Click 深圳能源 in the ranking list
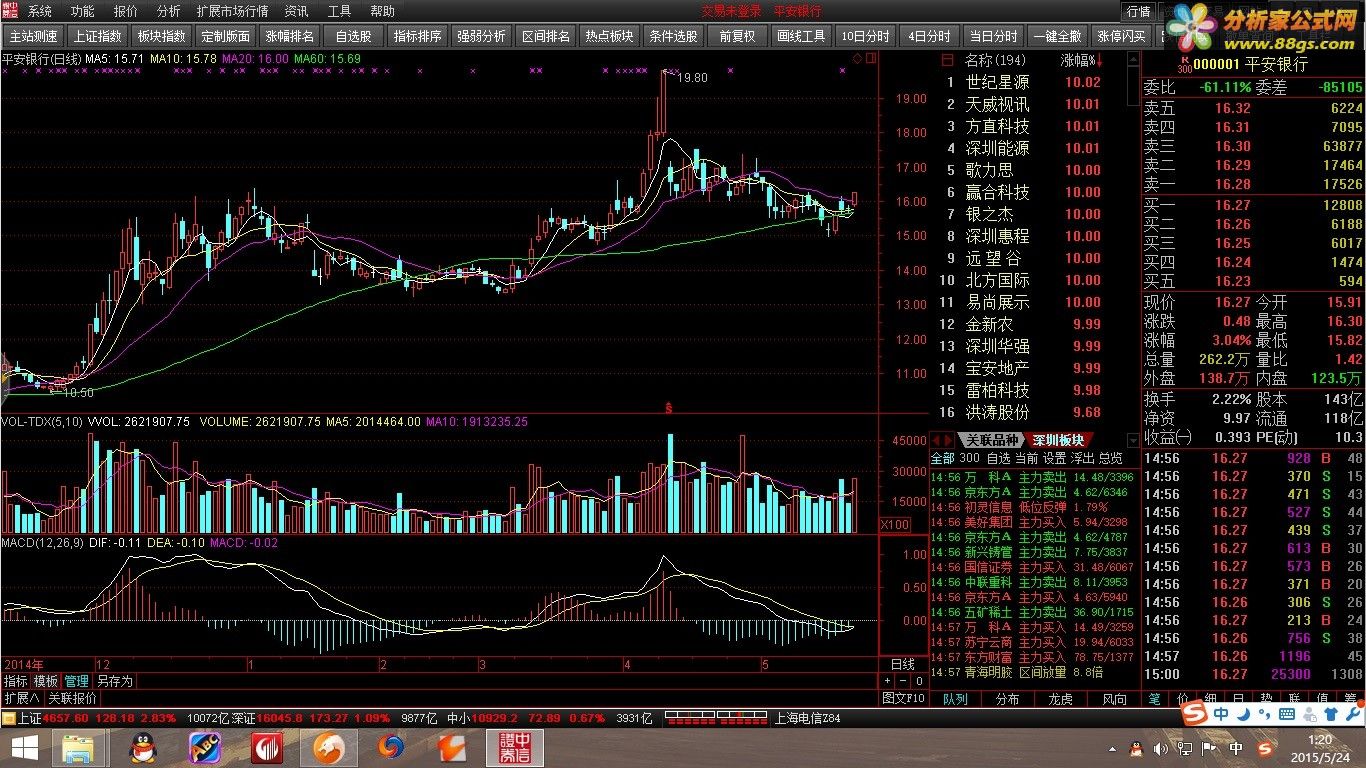The height and width of the screenshot is (768, 1366). point(996,148)
